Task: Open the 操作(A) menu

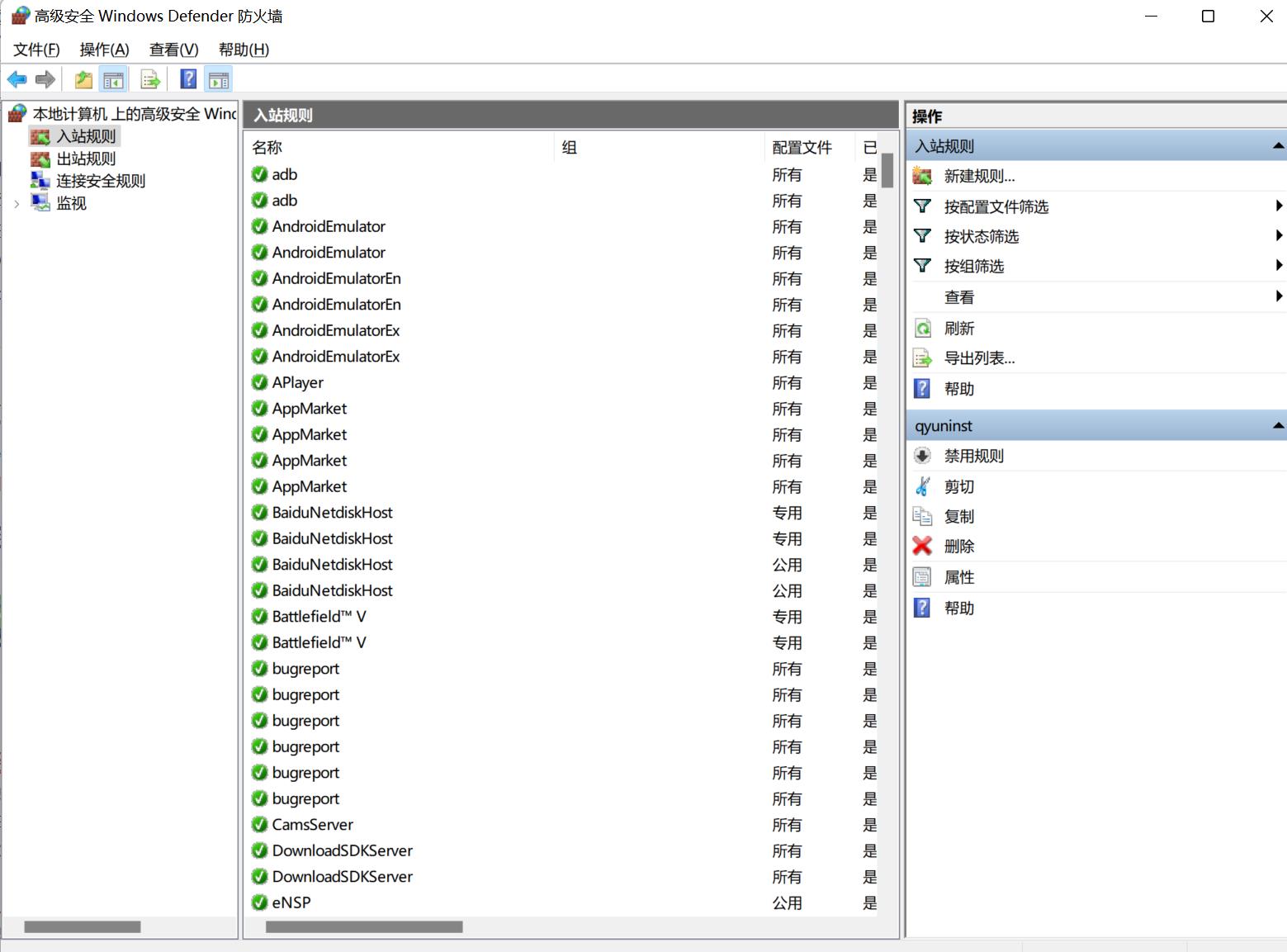Action: click(104, 50)
